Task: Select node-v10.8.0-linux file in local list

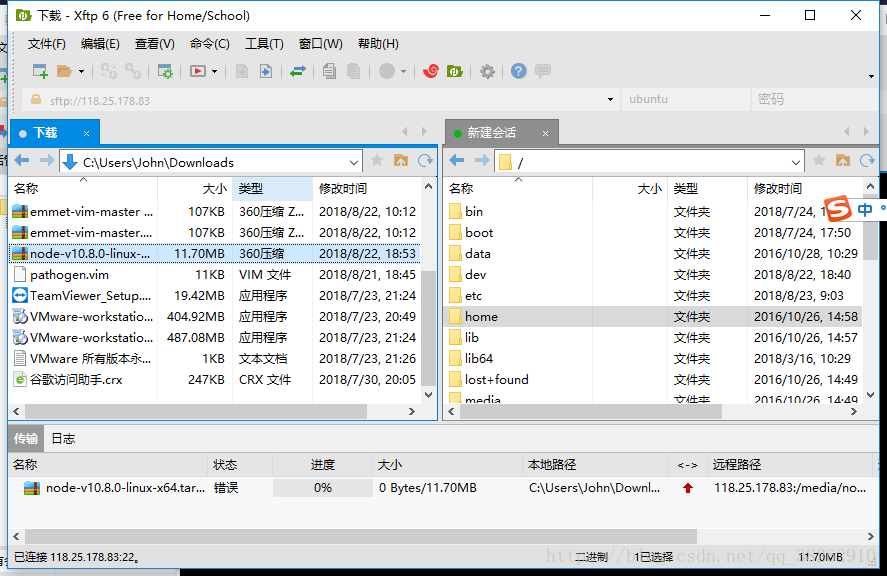Action: [215, 253]
